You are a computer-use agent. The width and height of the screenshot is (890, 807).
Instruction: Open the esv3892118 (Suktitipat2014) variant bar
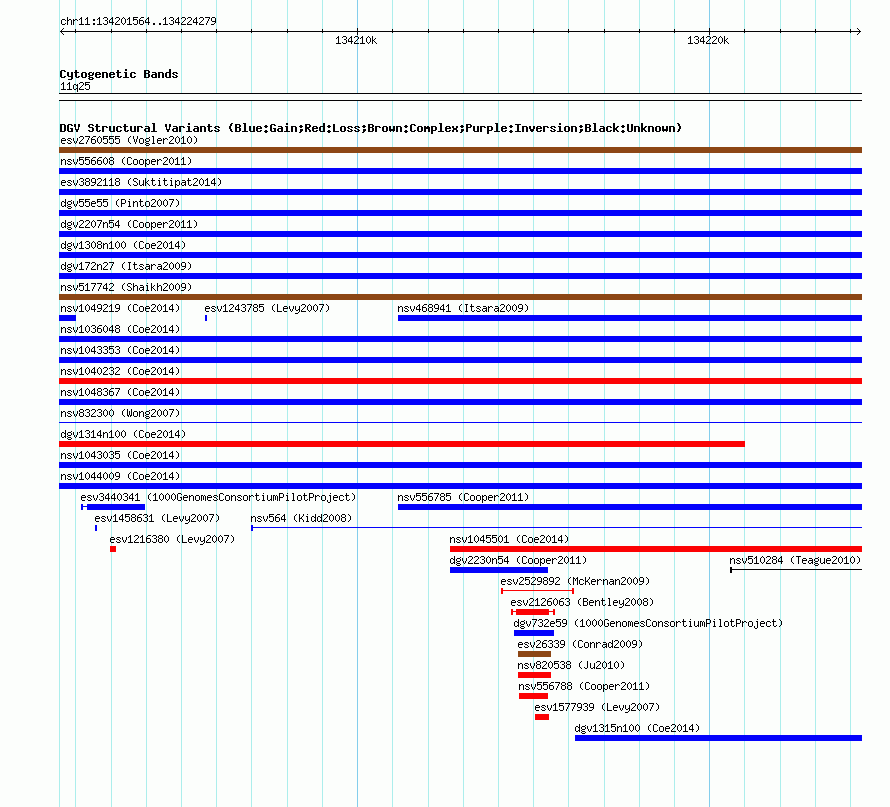click(x=460, y=192)
